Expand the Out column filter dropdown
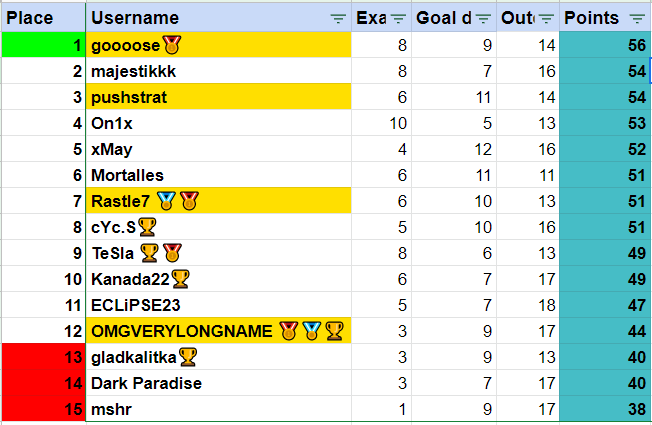The image size is (652, 425). pyautogui.click(x=546, y=18)
